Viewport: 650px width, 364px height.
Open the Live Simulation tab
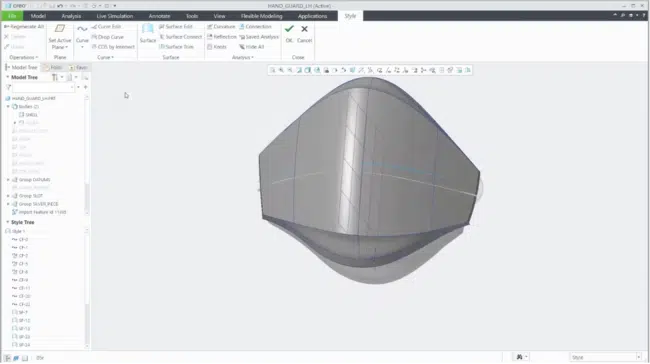[115, 16]
